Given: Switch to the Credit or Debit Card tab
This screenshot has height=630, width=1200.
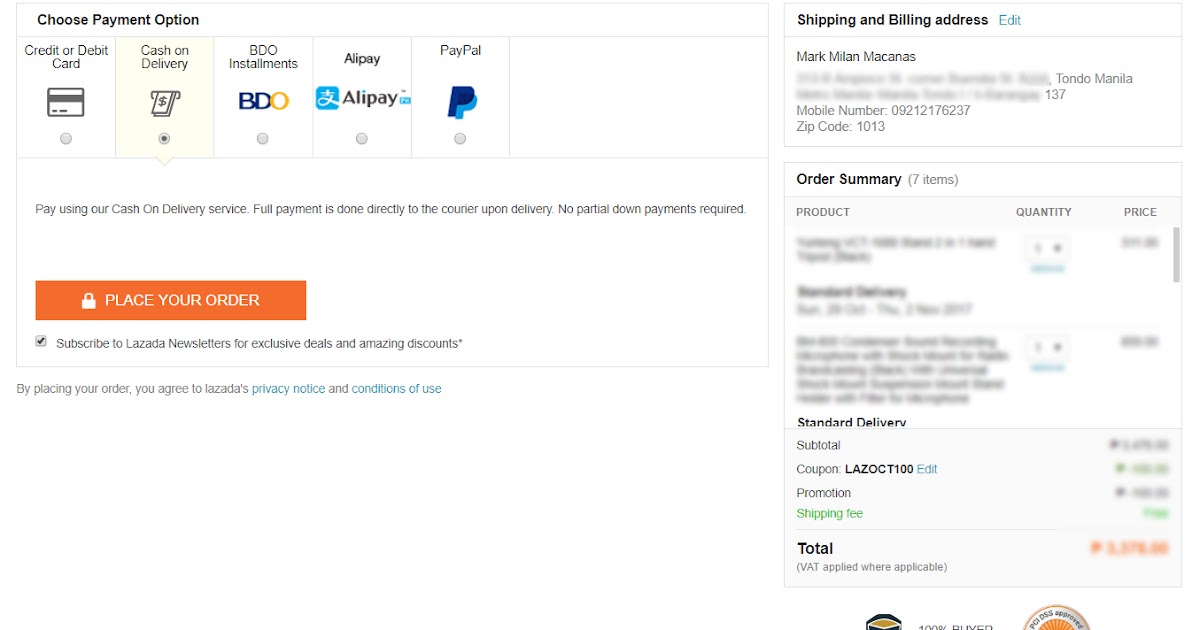Looking at the screenshot, I should coord(65,60).
